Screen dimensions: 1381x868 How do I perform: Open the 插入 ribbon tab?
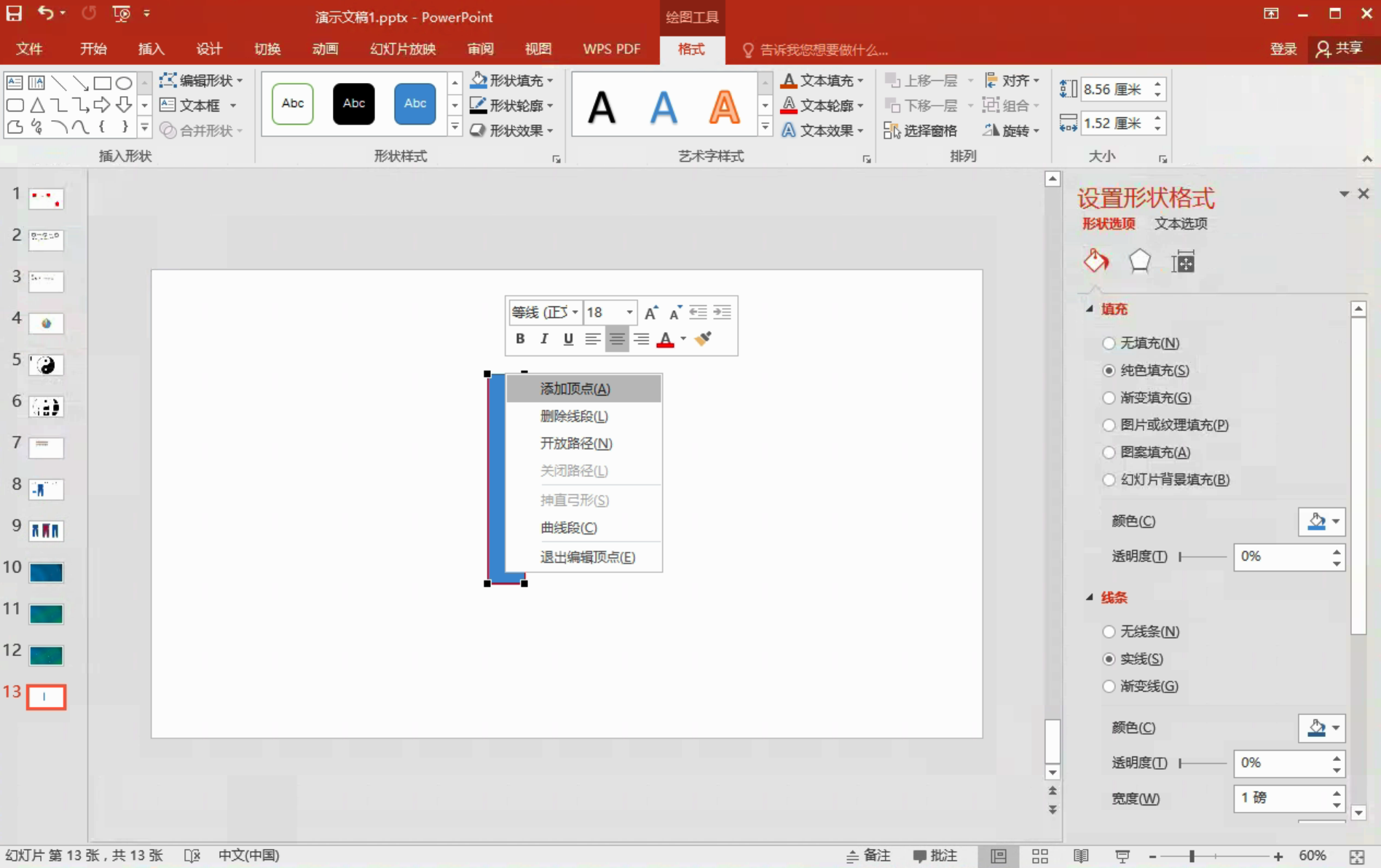tap(151, 49)
